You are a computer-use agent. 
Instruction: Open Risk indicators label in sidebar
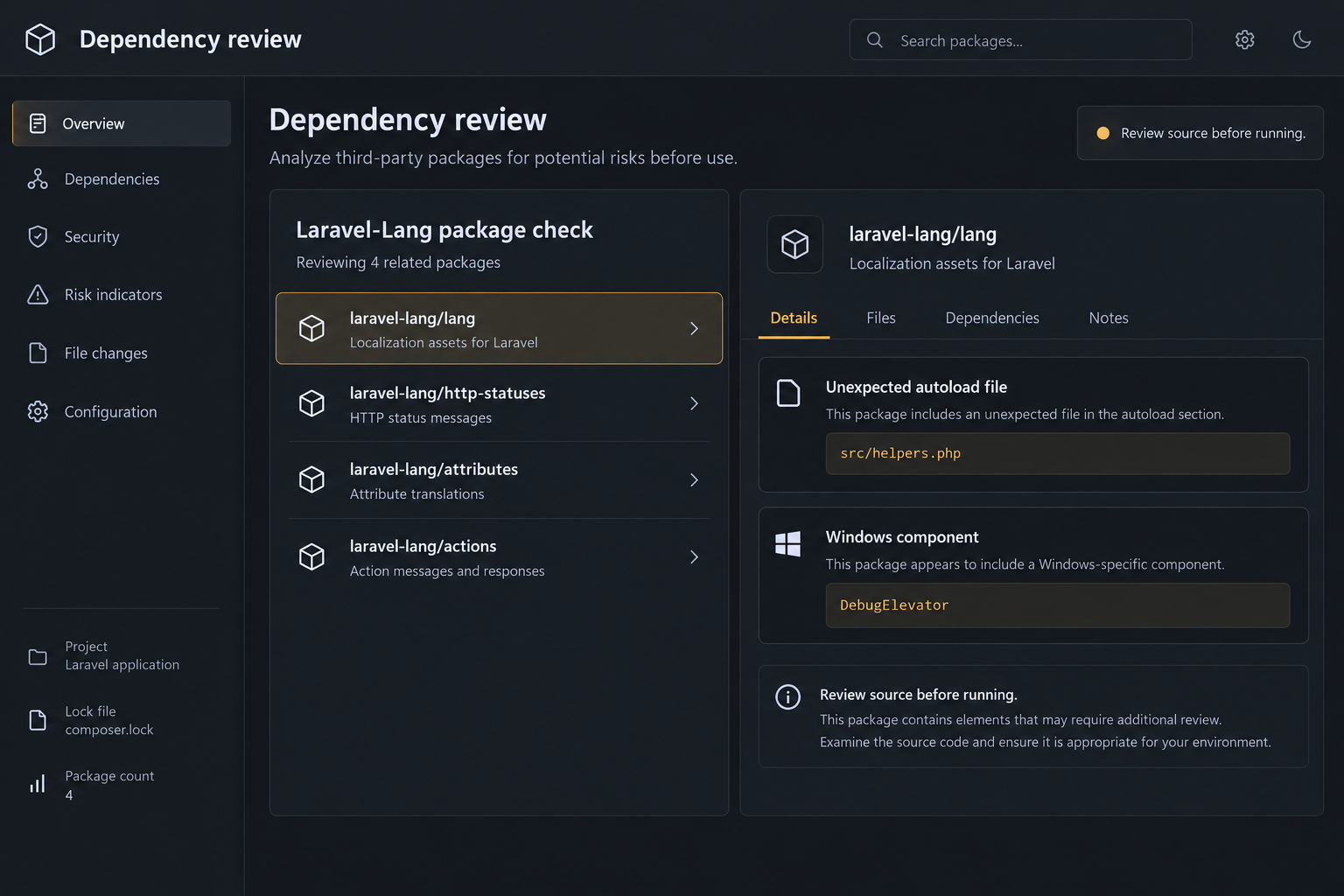(114, 295)
